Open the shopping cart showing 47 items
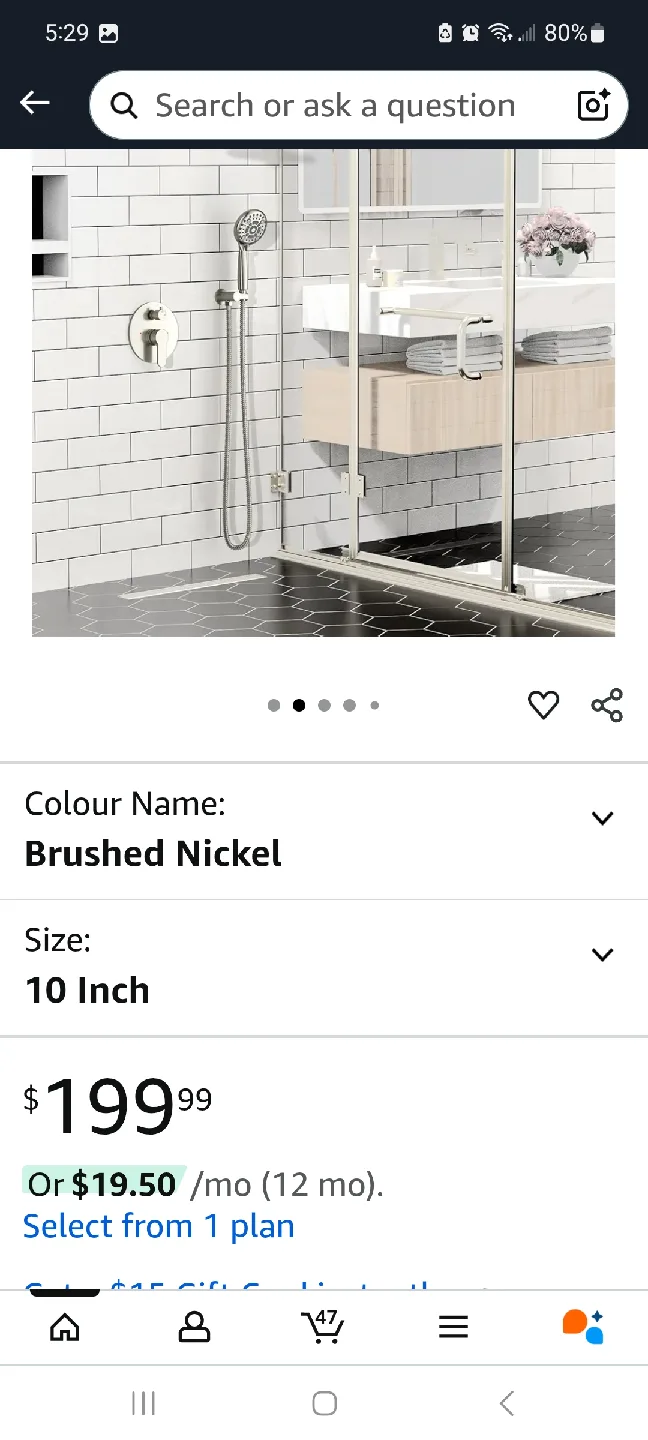The width and height of the screenshot is (648, 1440). click(x=323, y=1327)
